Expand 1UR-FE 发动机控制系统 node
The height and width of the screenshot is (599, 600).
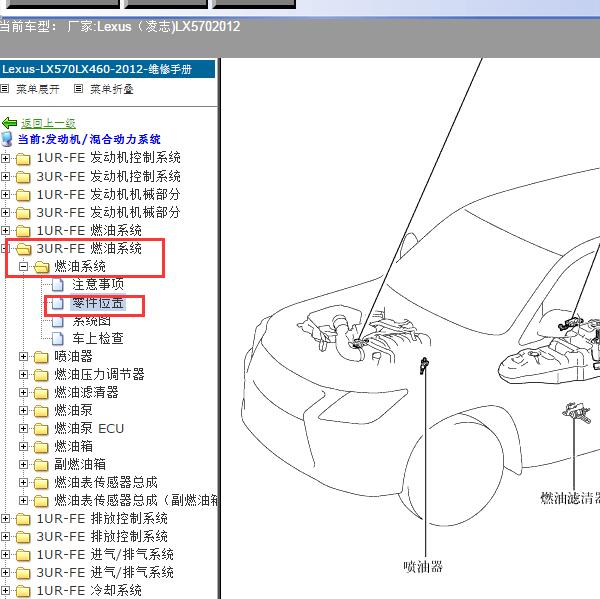click(x=5, y=158)
